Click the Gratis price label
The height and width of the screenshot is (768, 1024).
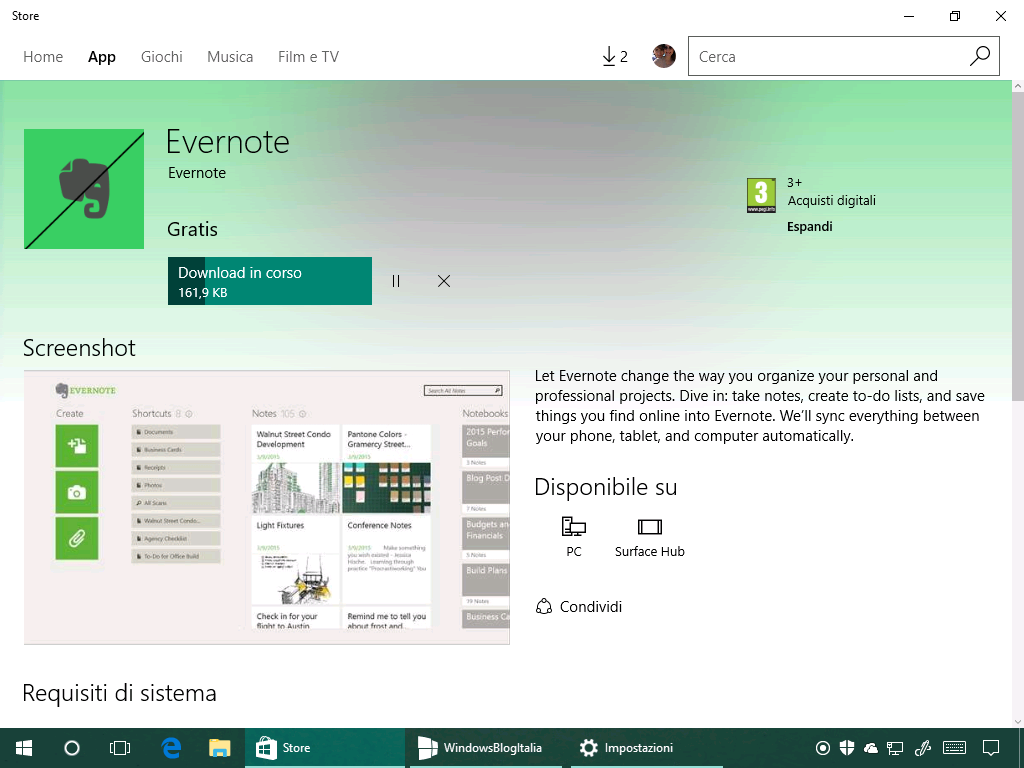pos(192,229)
